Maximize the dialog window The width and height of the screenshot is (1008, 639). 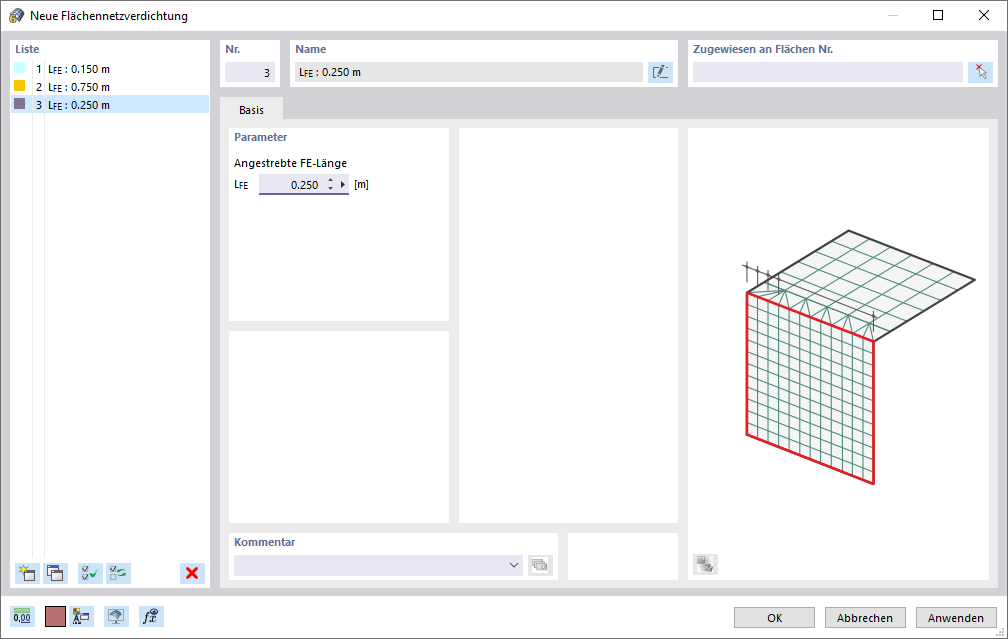938,15
